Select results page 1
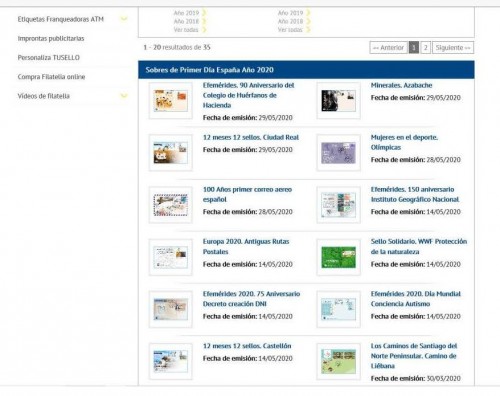 point(414,47)
